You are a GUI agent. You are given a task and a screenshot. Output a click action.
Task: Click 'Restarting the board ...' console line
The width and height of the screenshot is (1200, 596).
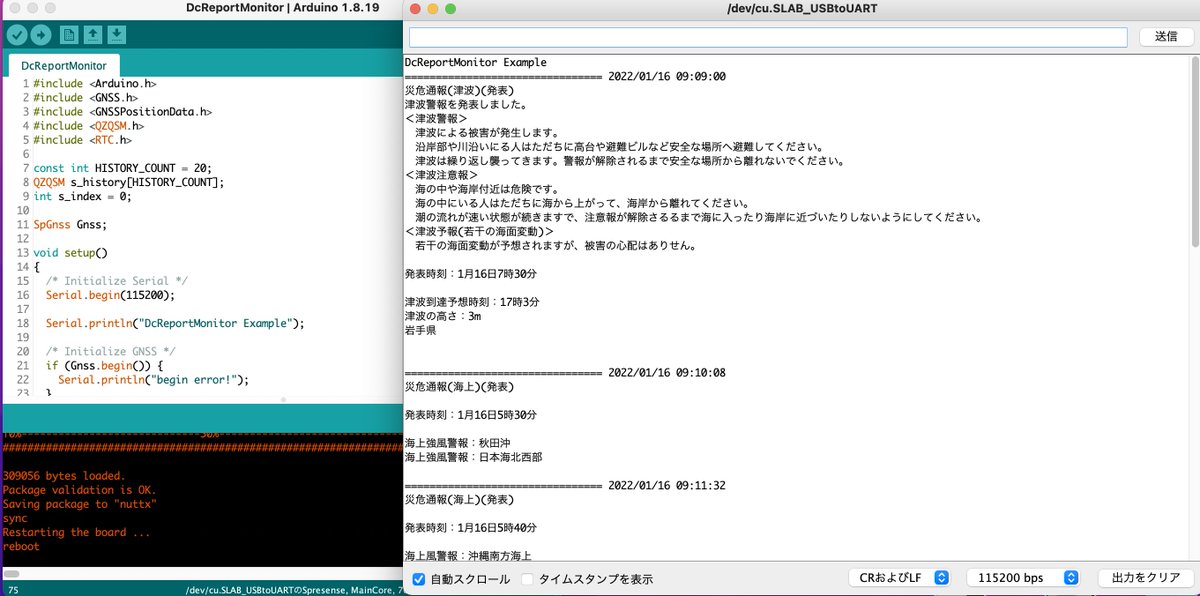[77, 532]
